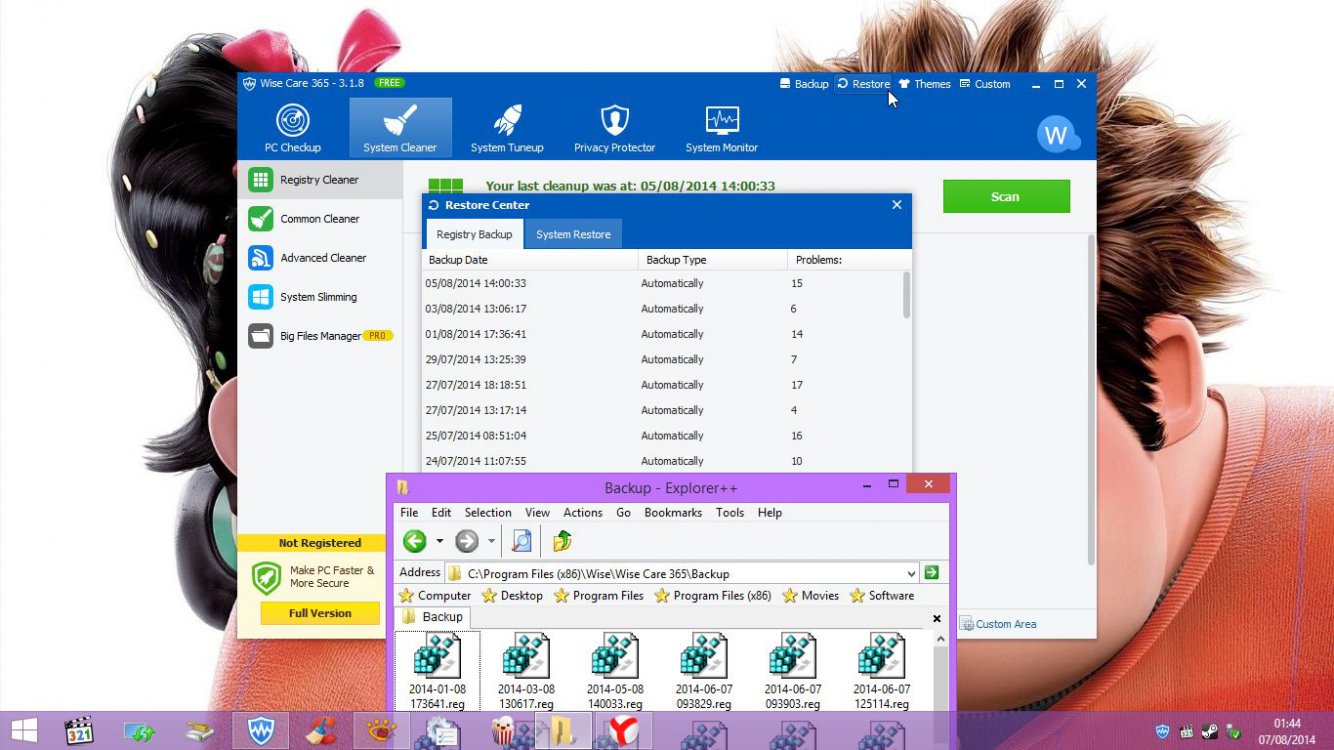The image size is (1334, 750).
Task: Sort by Problems column header
Action: click(849, 260)
